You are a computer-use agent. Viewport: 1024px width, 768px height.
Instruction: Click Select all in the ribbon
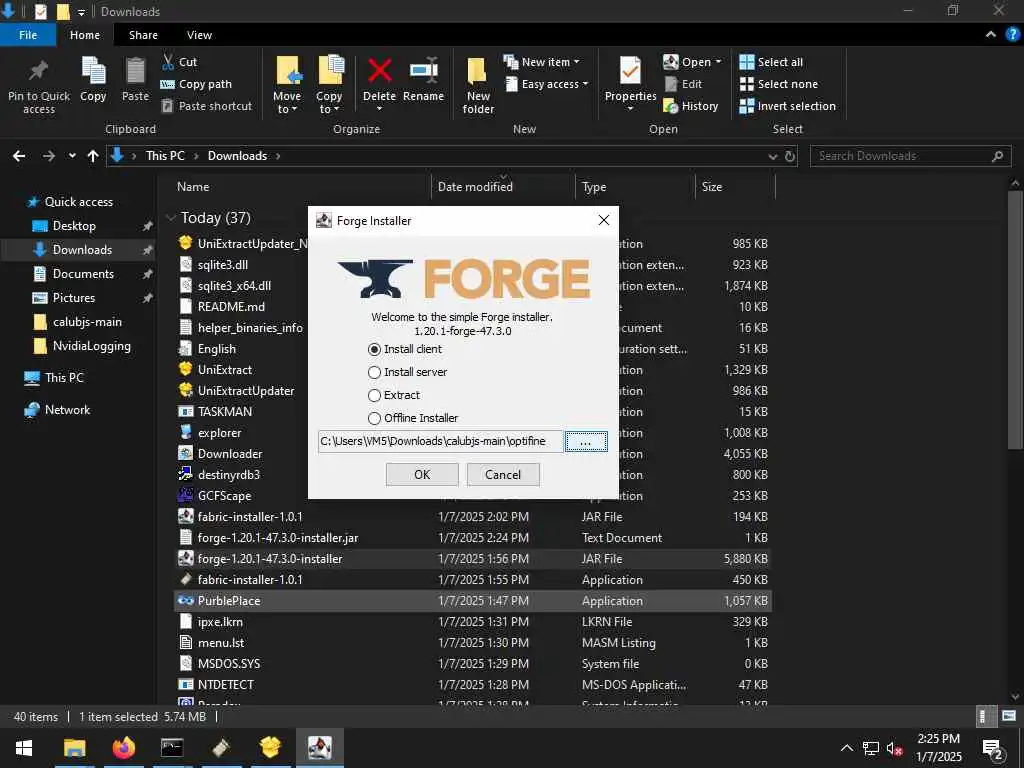click(x=771, y=62)
